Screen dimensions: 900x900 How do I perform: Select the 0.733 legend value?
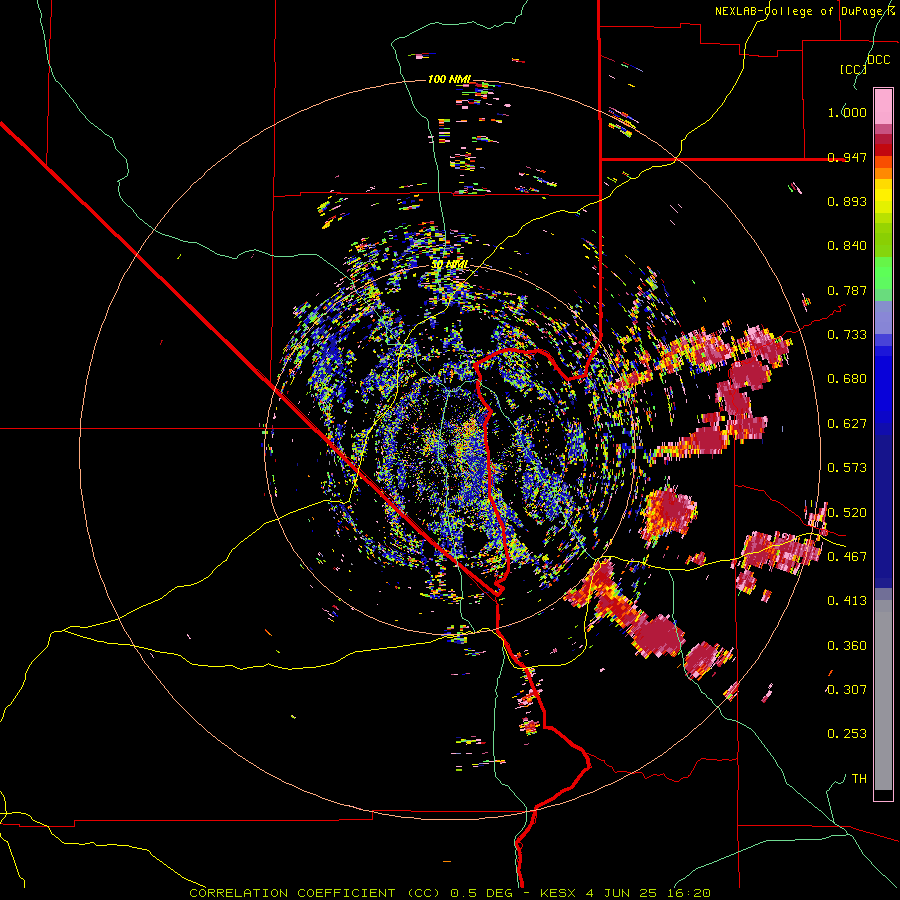(x=847, y=335)
